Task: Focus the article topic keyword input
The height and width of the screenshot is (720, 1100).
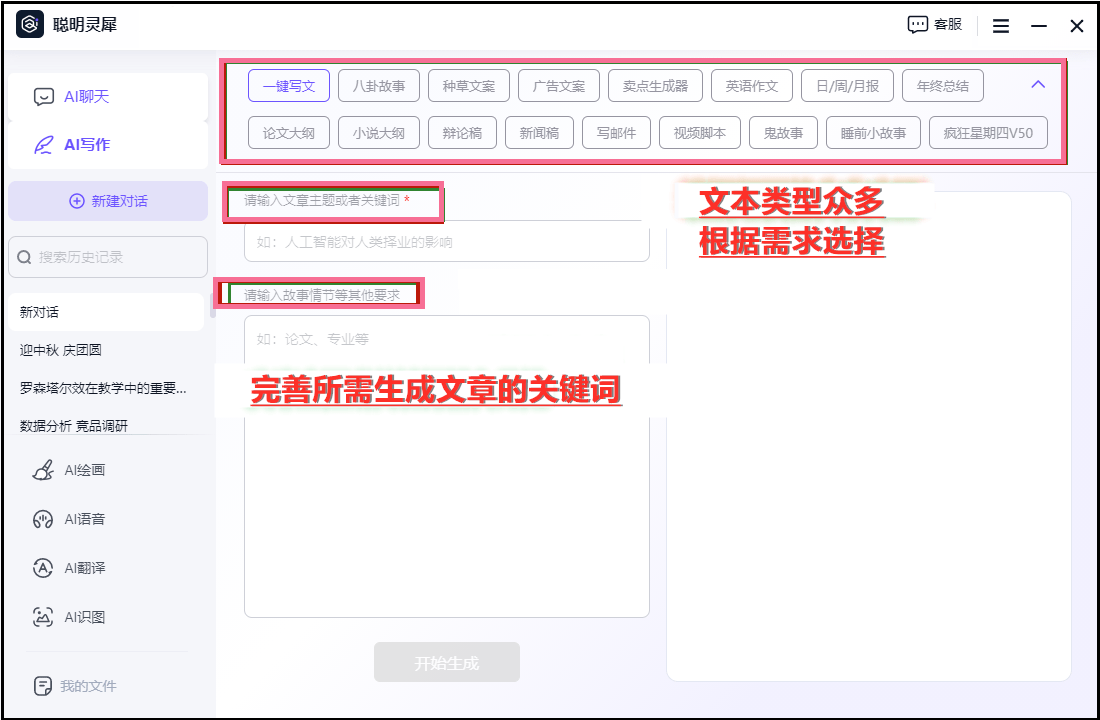Action: [446, 242]
